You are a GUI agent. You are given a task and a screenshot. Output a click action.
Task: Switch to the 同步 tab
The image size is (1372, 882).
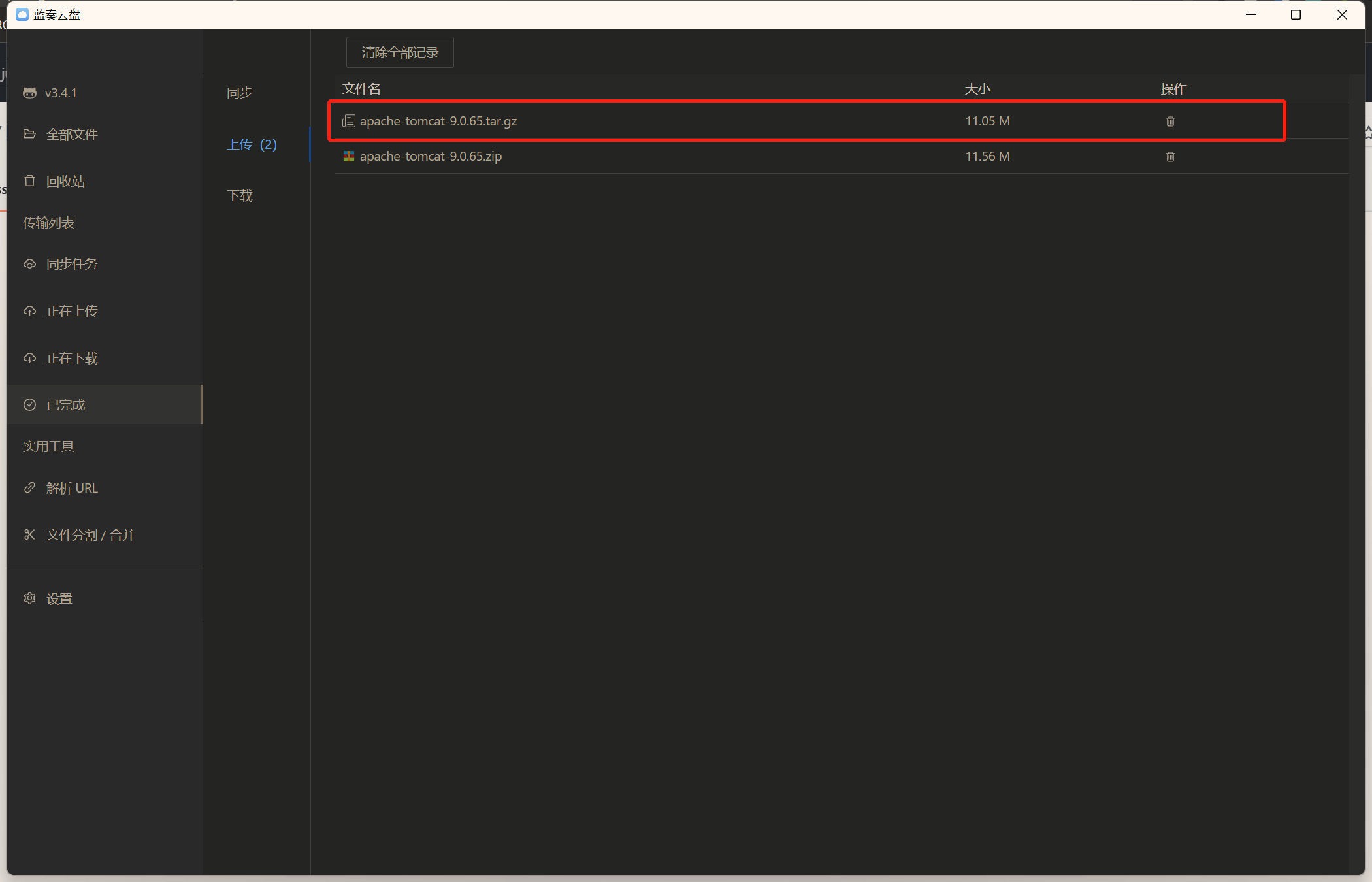tap(239, 93)
